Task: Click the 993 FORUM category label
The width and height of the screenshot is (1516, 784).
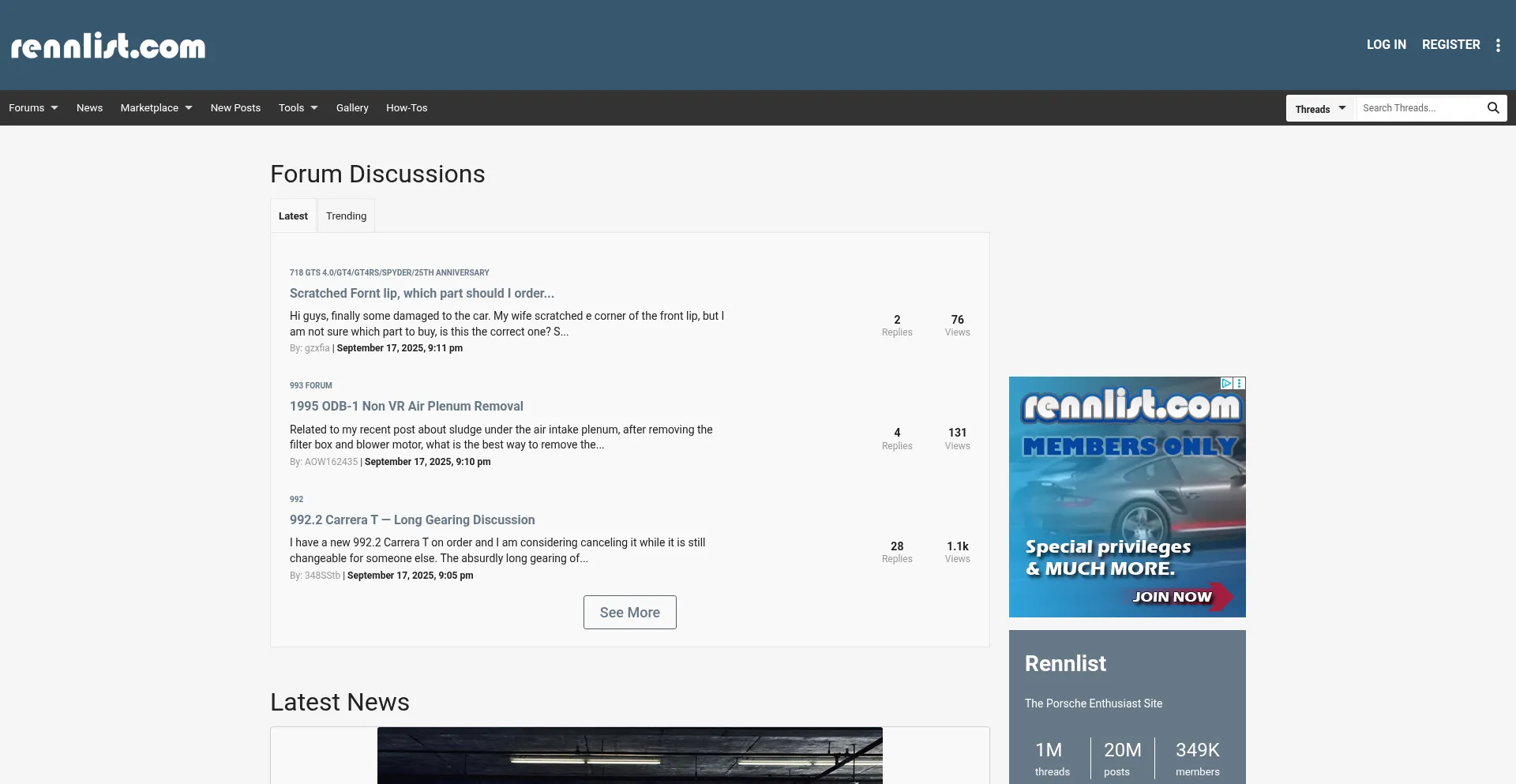Action: tap(310, 385)
